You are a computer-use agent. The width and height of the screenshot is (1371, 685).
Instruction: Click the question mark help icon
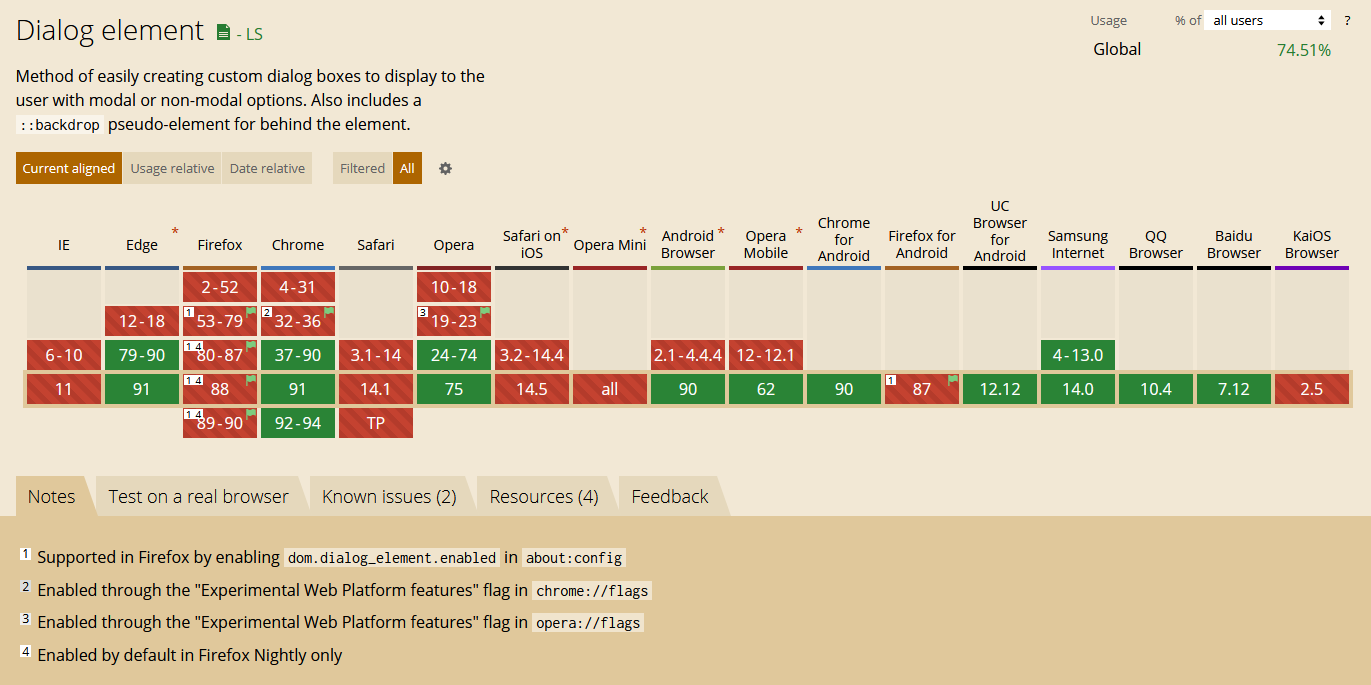[1347, 20]
